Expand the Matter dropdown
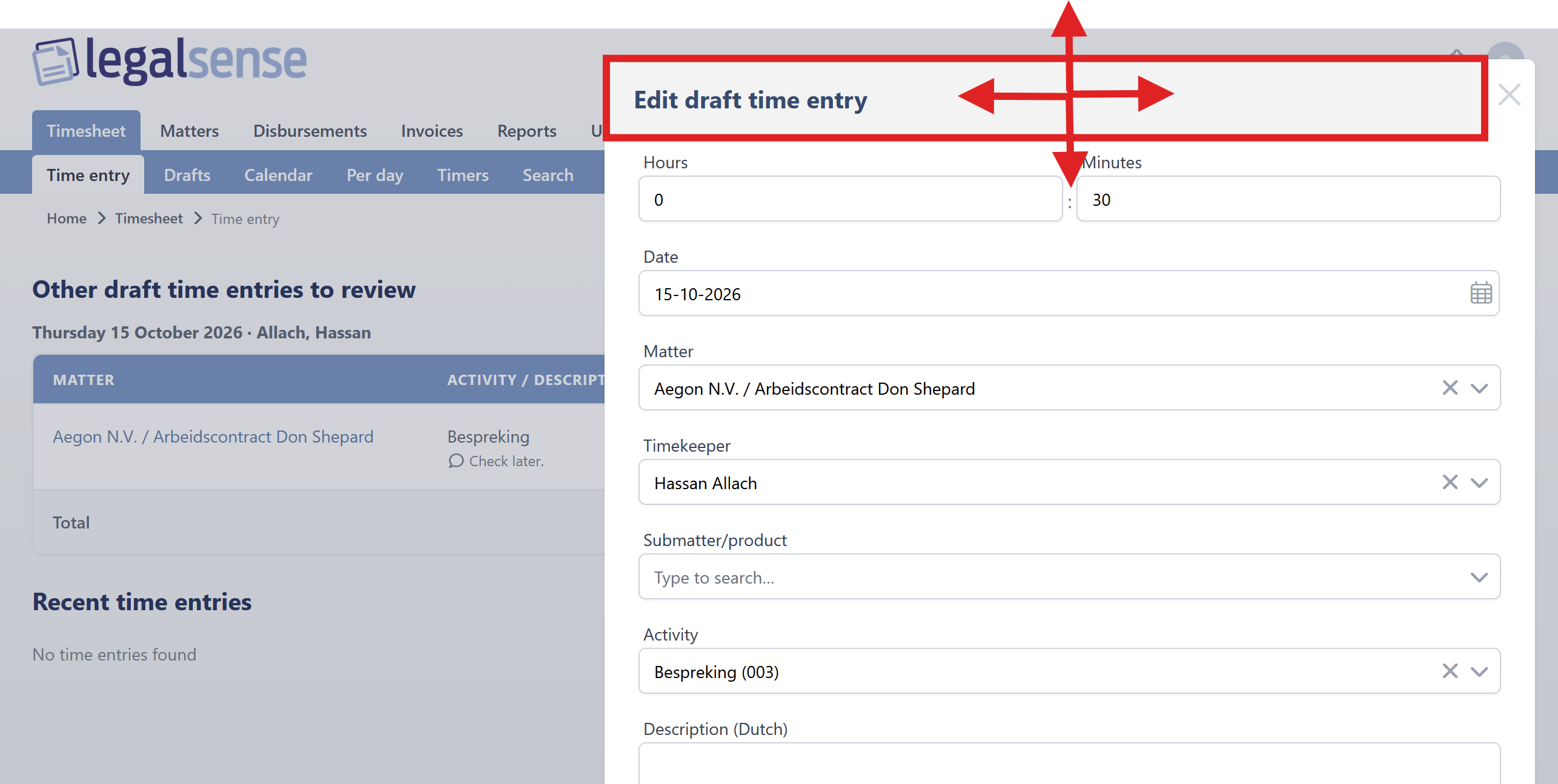This screenshot has width=1558, height=784. pyautogui.click(x=1479, y=388)
